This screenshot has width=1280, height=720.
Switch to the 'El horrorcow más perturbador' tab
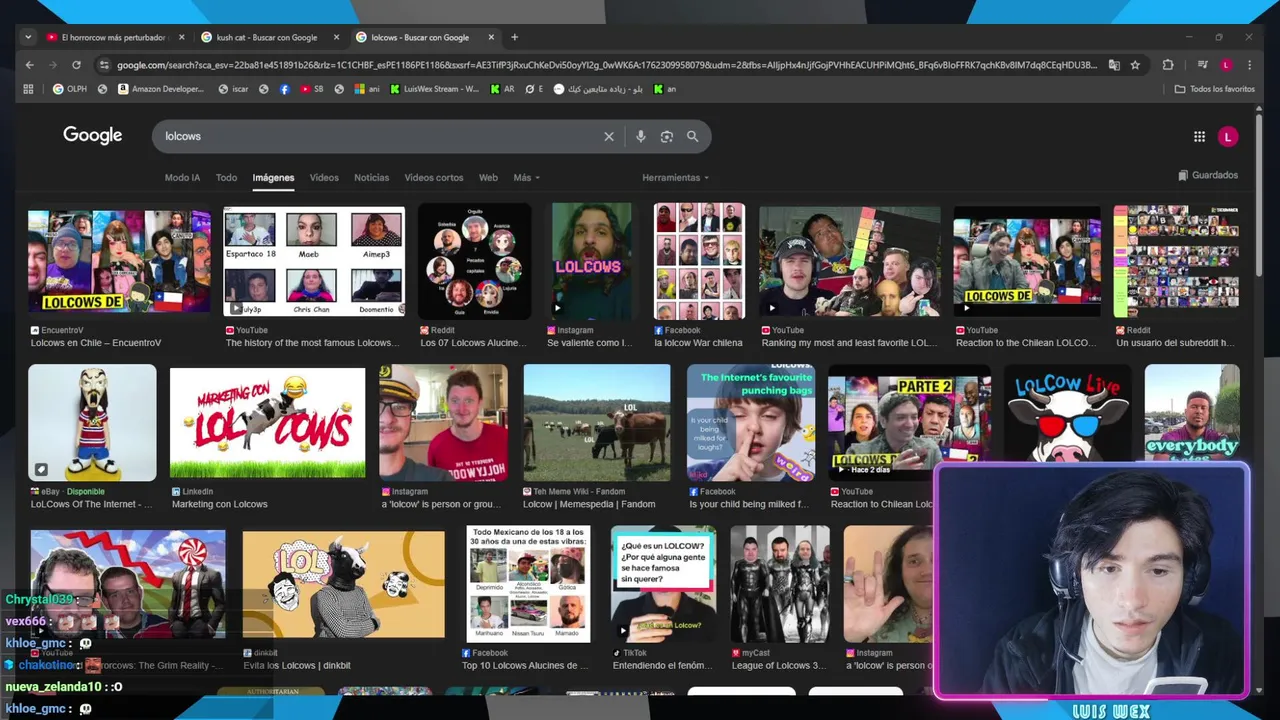[x=115, y=37]
